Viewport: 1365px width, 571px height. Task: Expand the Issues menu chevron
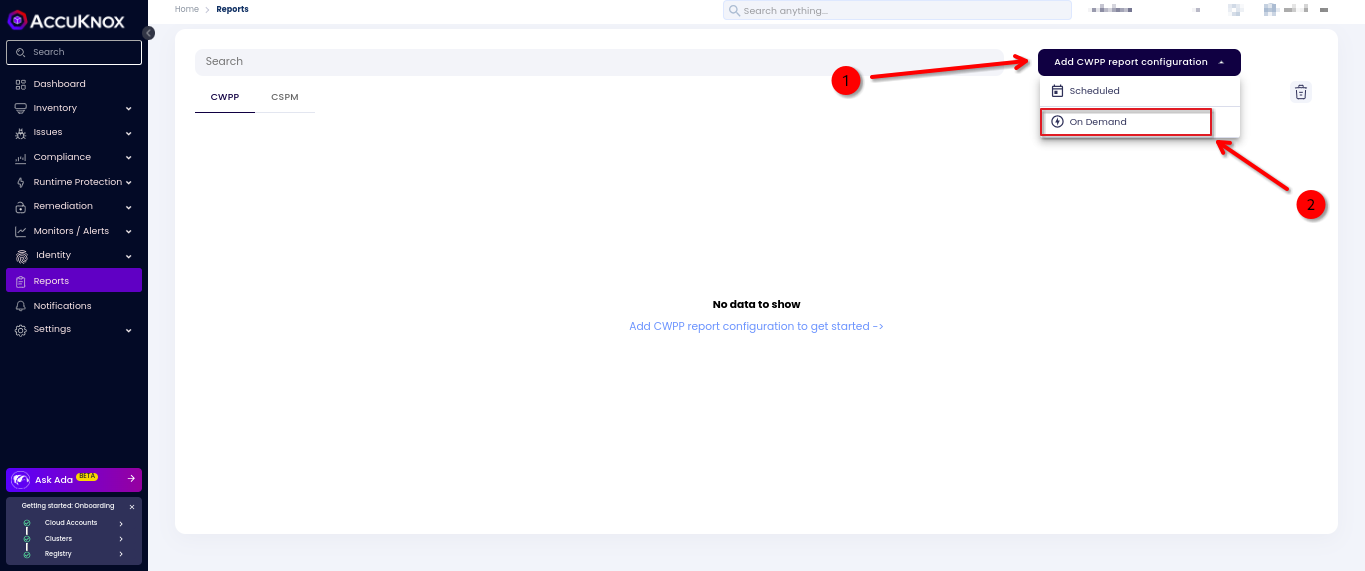129,133
